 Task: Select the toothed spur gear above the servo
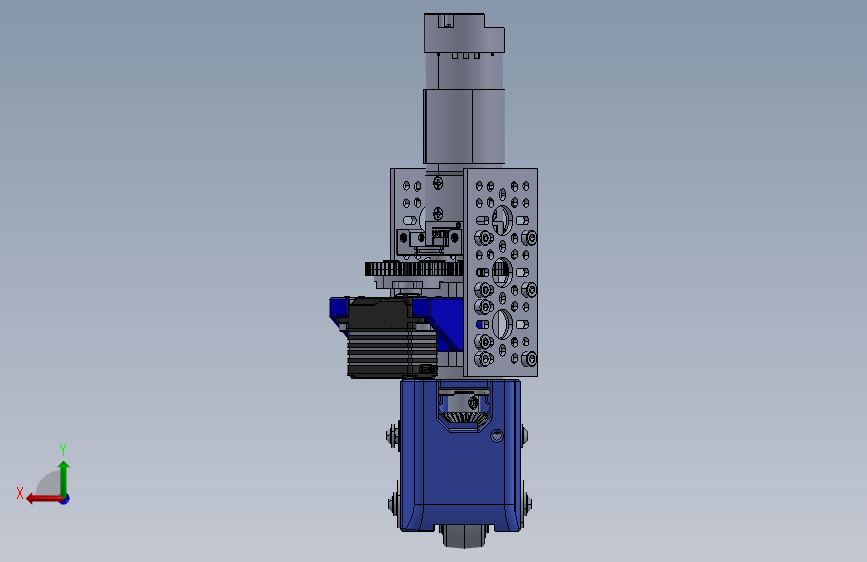(x=414, y=269)
